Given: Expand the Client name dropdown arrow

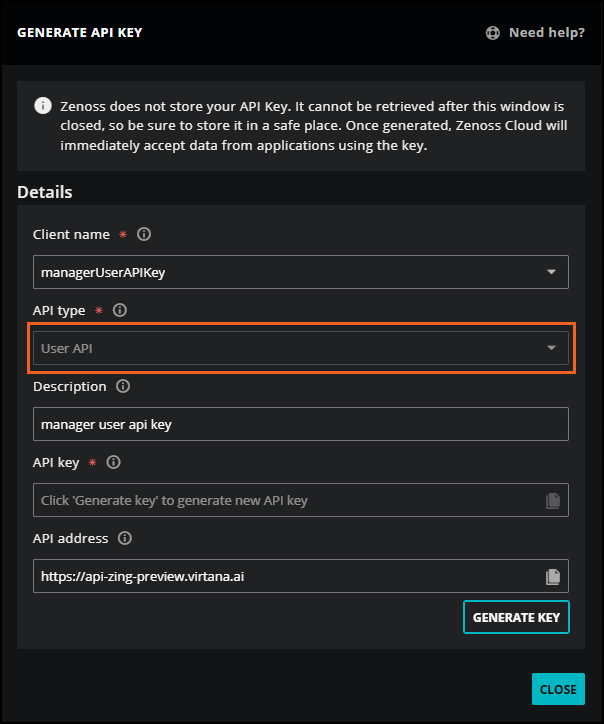Looking at the screenshot, I should tap(551, 272).
